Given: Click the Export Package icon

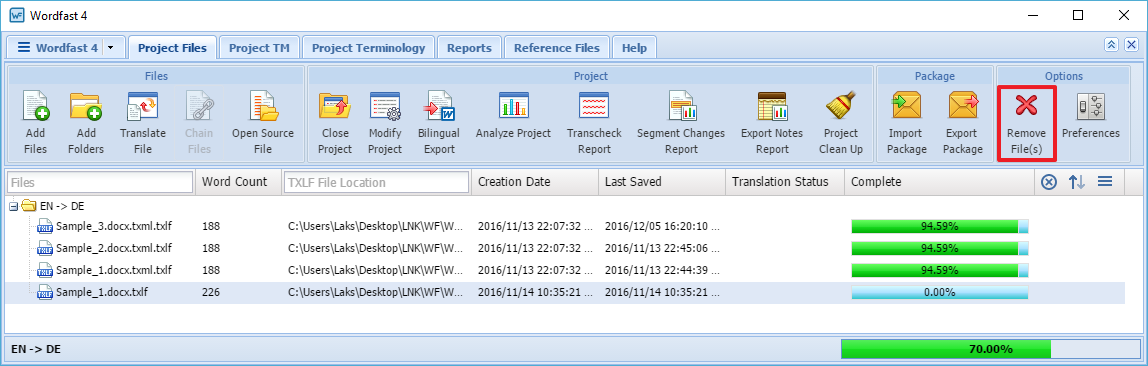Looking at the screenshot, I should [x=963, y=106].
